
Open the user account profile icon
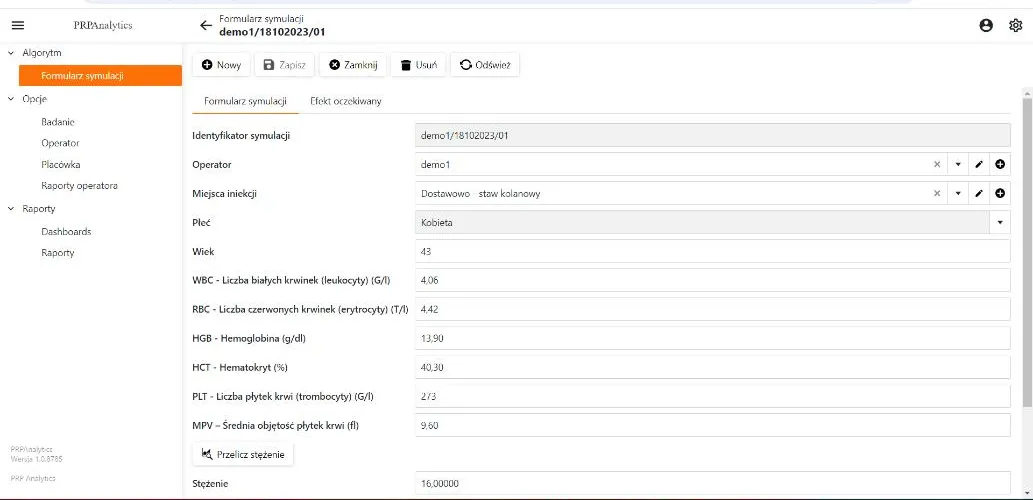pyautogui.click(x=986, y=26)
